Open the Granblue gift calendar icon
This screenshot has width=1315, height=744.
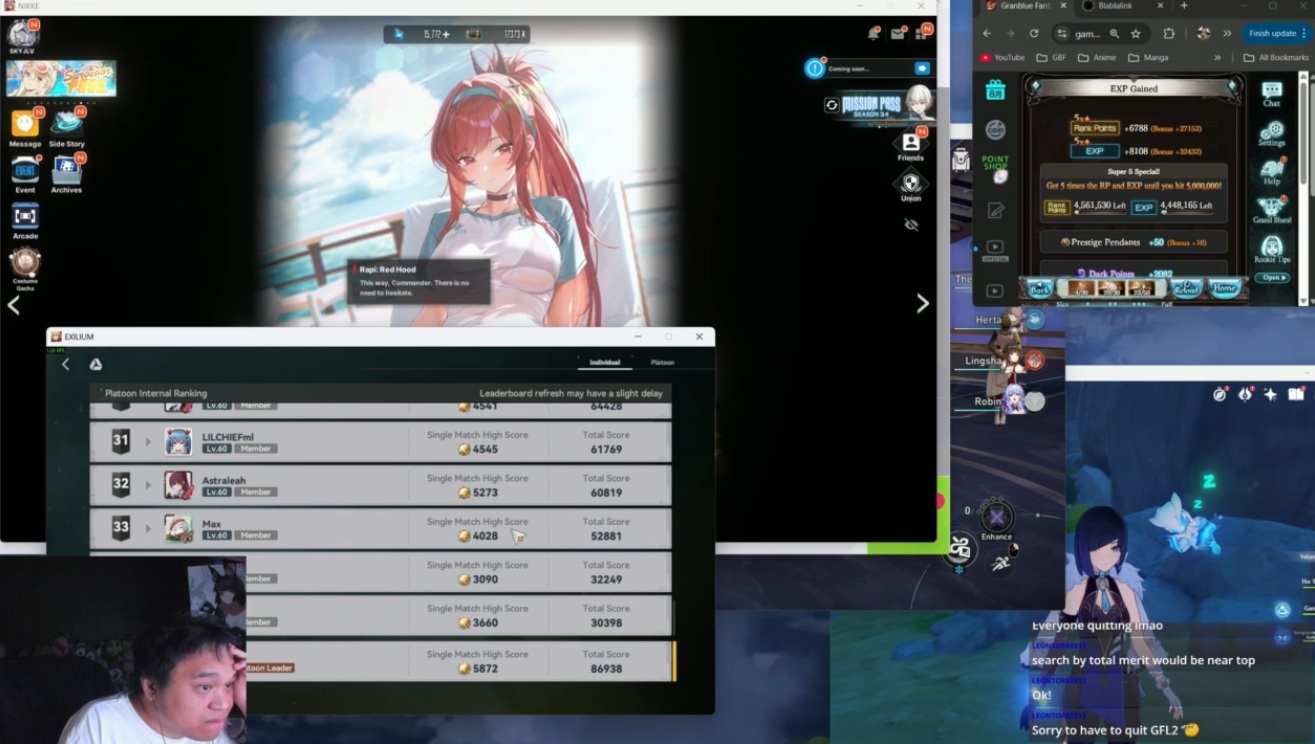(995, 91)
